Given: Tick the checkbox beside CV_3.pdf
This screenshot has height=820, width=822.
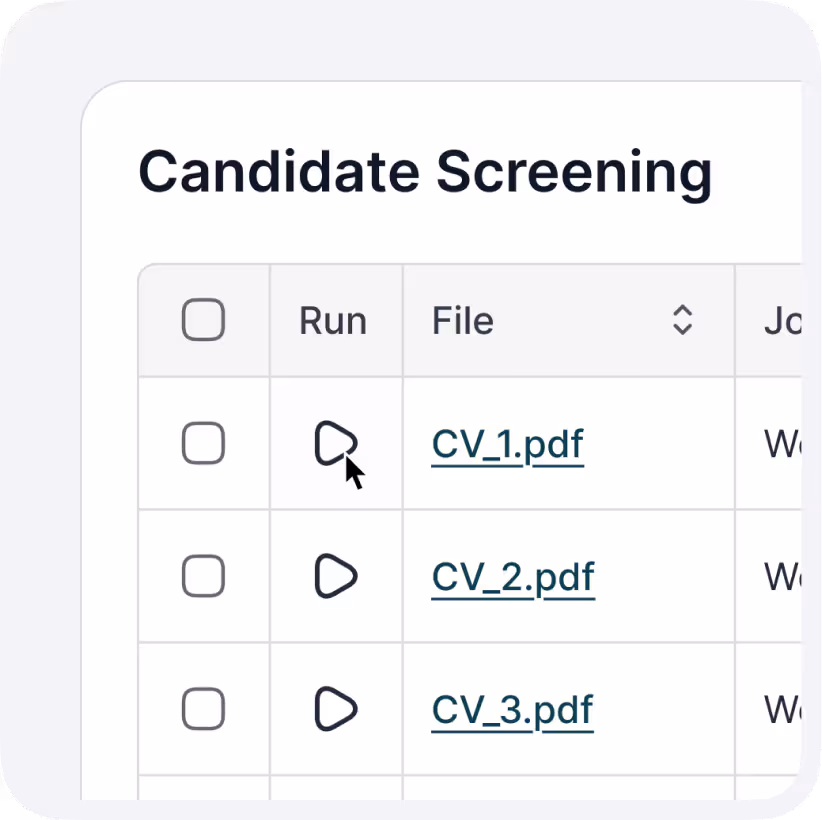Looking at the screenshot, I should coord(203,709).
